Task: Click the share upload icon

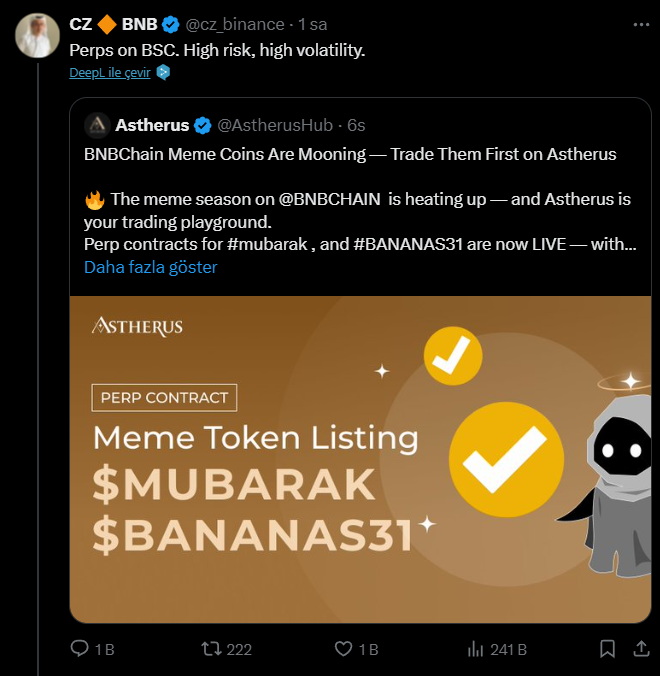Action: (640, 649)
